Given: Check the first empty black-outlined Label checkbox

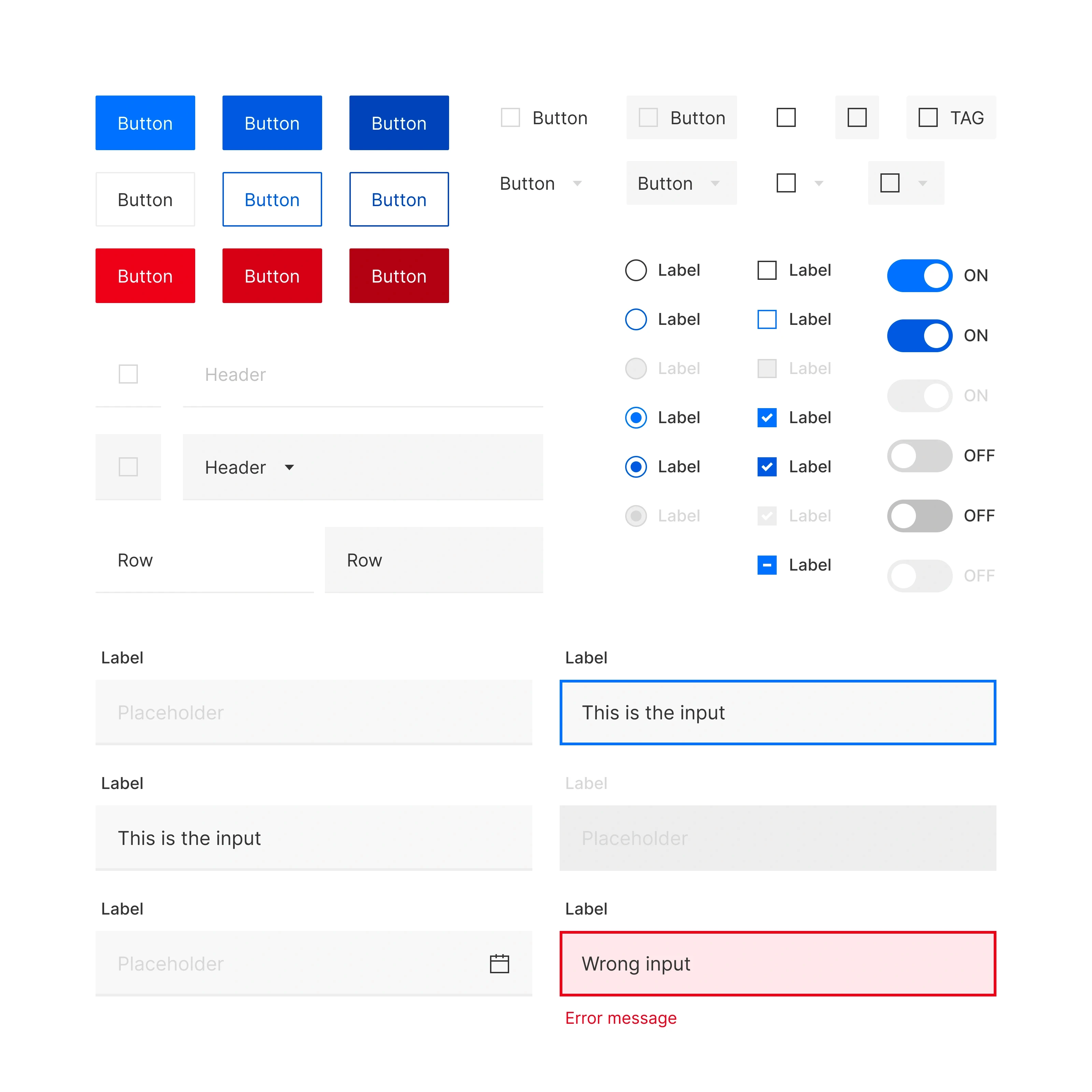Looking at the screenshot, I should [x=766, y=270].
